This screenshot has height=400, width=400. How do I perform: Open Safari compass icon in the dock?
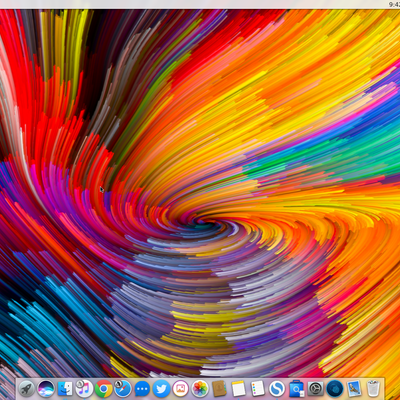[x=123, y=389]
